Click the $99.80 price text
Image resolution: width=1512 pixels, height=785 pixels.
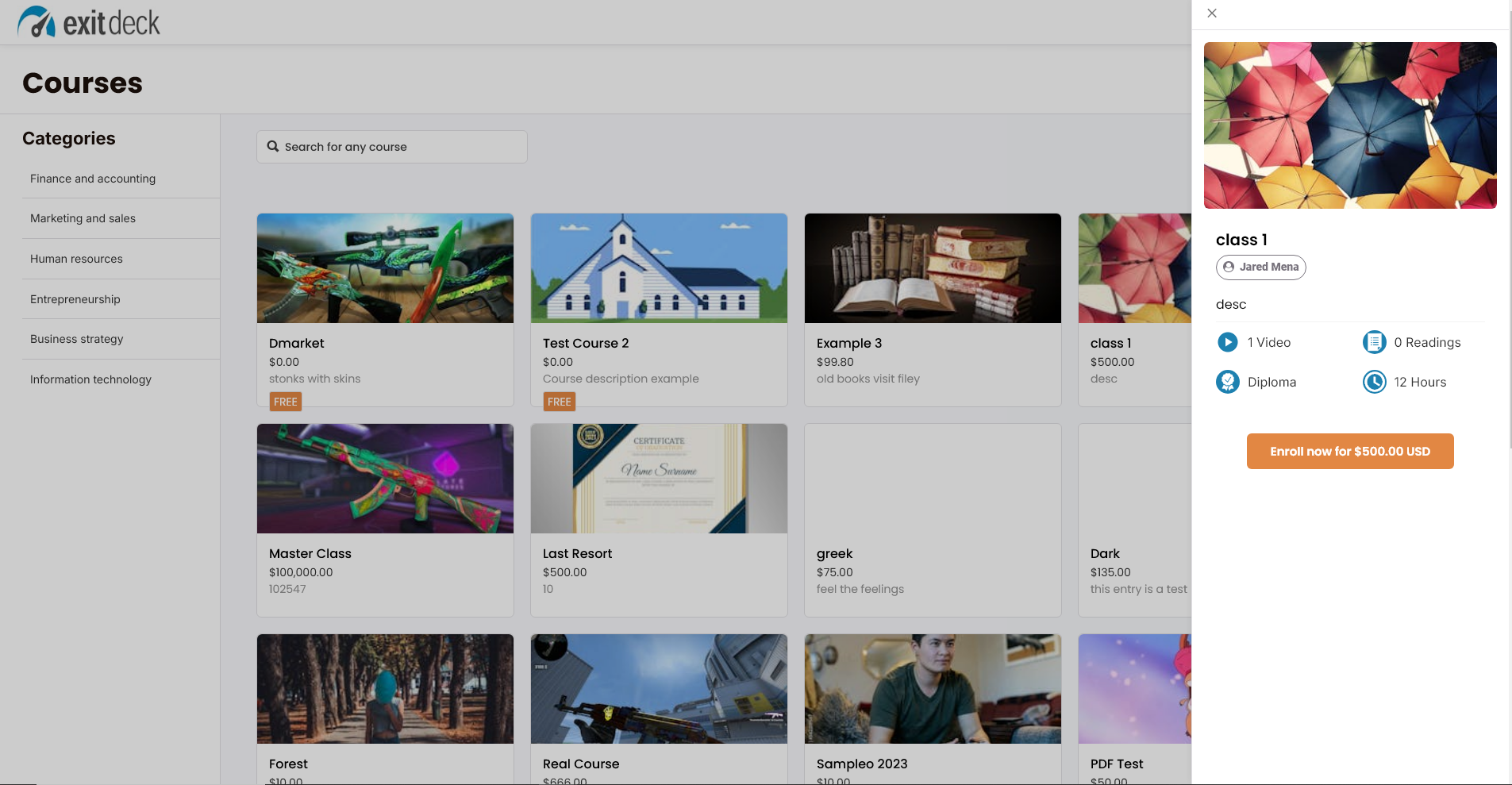click(835, 362)
